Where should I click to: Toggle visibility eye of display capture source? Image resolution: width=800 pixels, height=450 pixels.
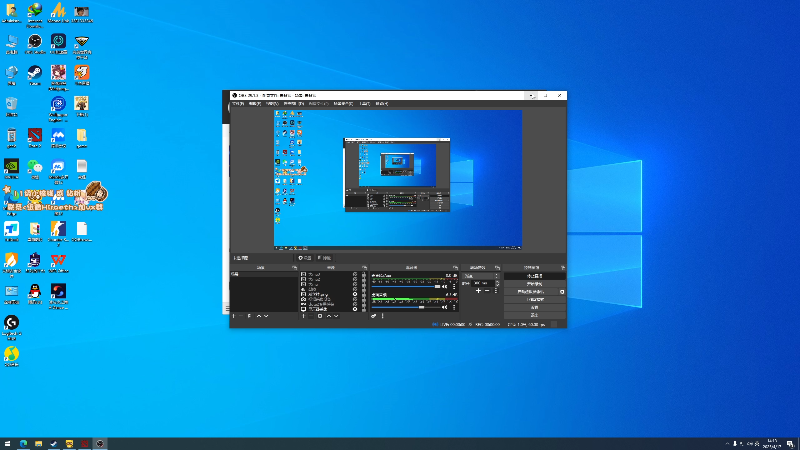[355, 309]
